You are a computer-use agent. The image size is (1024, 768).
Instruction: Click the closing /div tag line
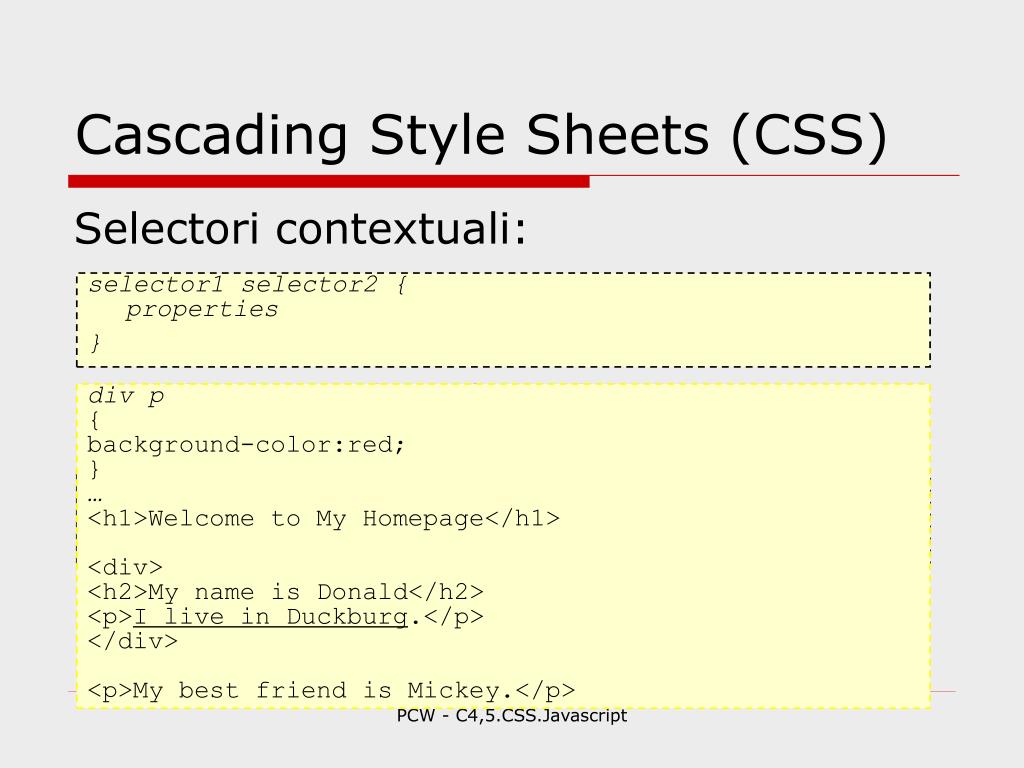coord(133,641)
